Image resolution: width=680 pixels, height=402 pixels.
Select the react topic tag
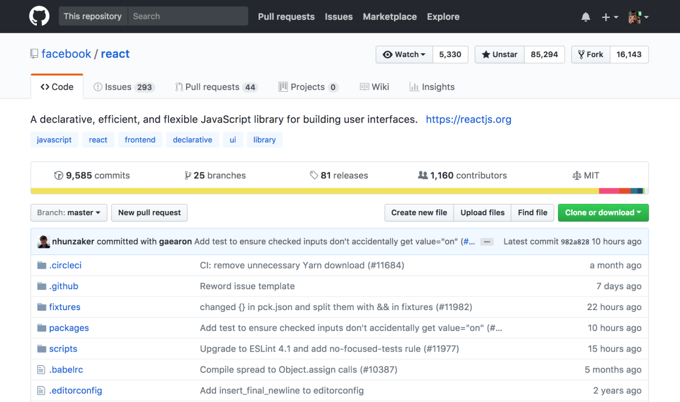tap(98, 140)
